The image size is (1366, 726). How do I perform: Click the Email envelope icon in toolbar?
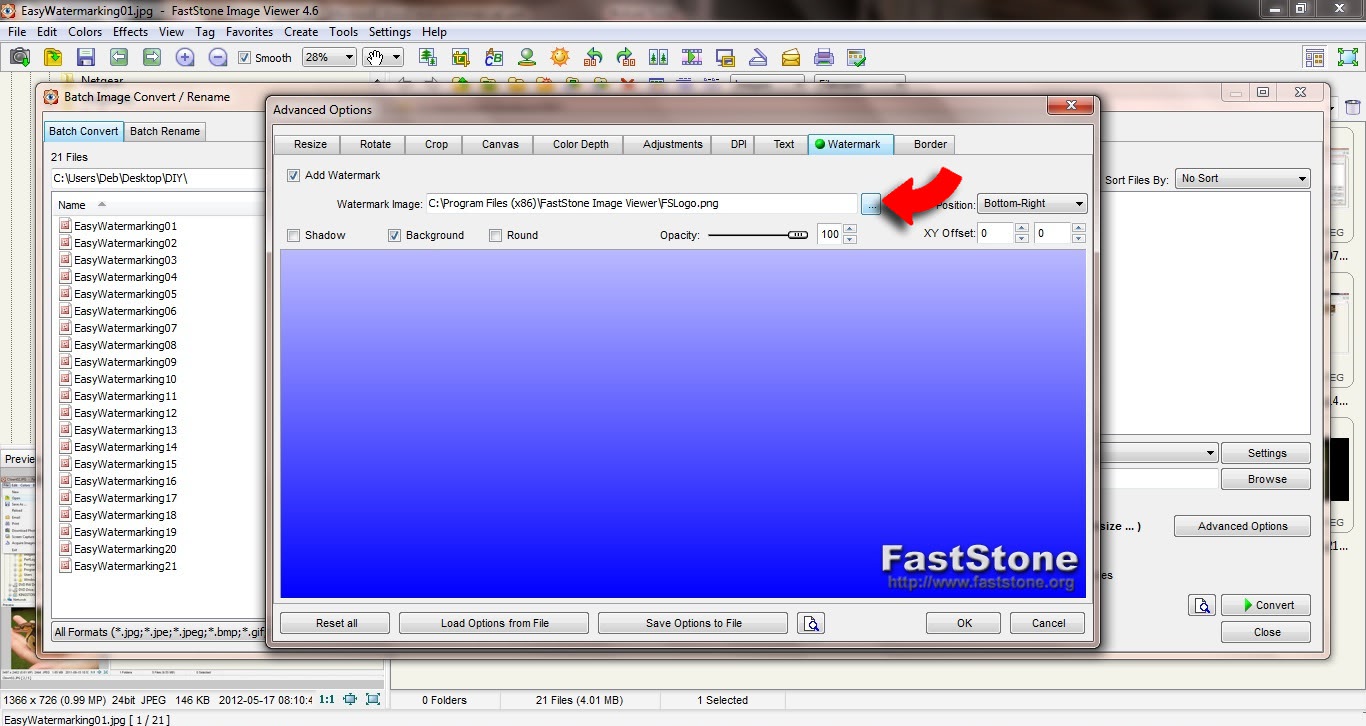(791, 57)
